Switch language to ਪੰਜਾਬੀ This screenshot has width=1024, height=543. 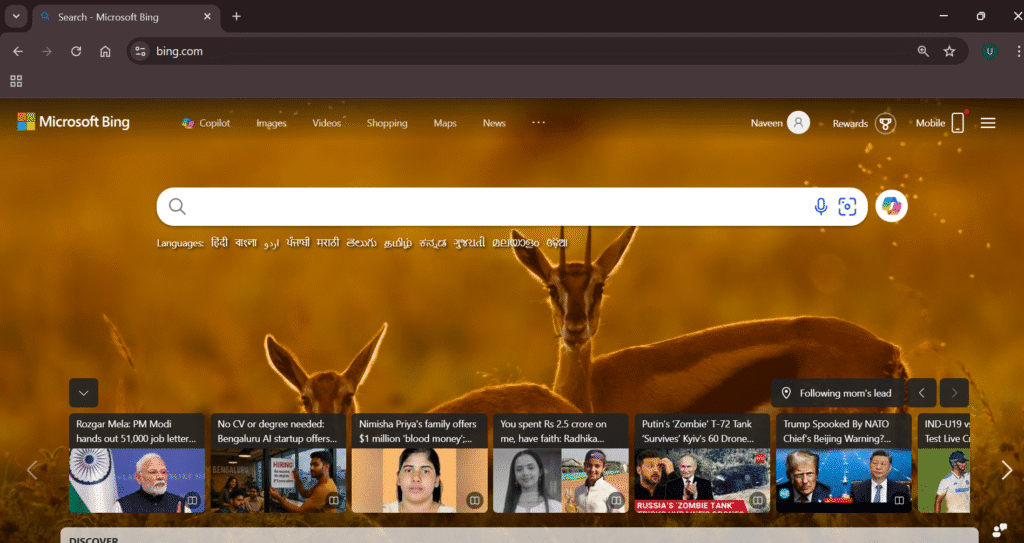click(298, 242)
